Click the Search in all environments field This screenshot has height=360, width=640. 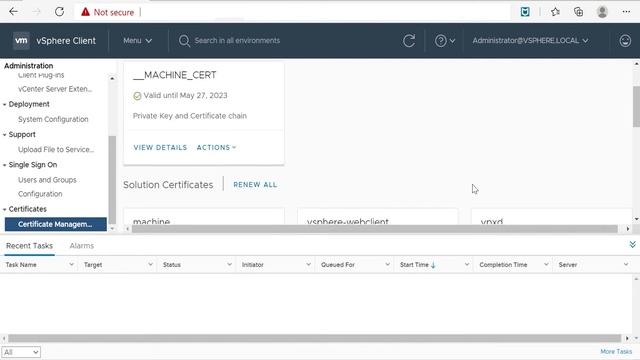237,40
